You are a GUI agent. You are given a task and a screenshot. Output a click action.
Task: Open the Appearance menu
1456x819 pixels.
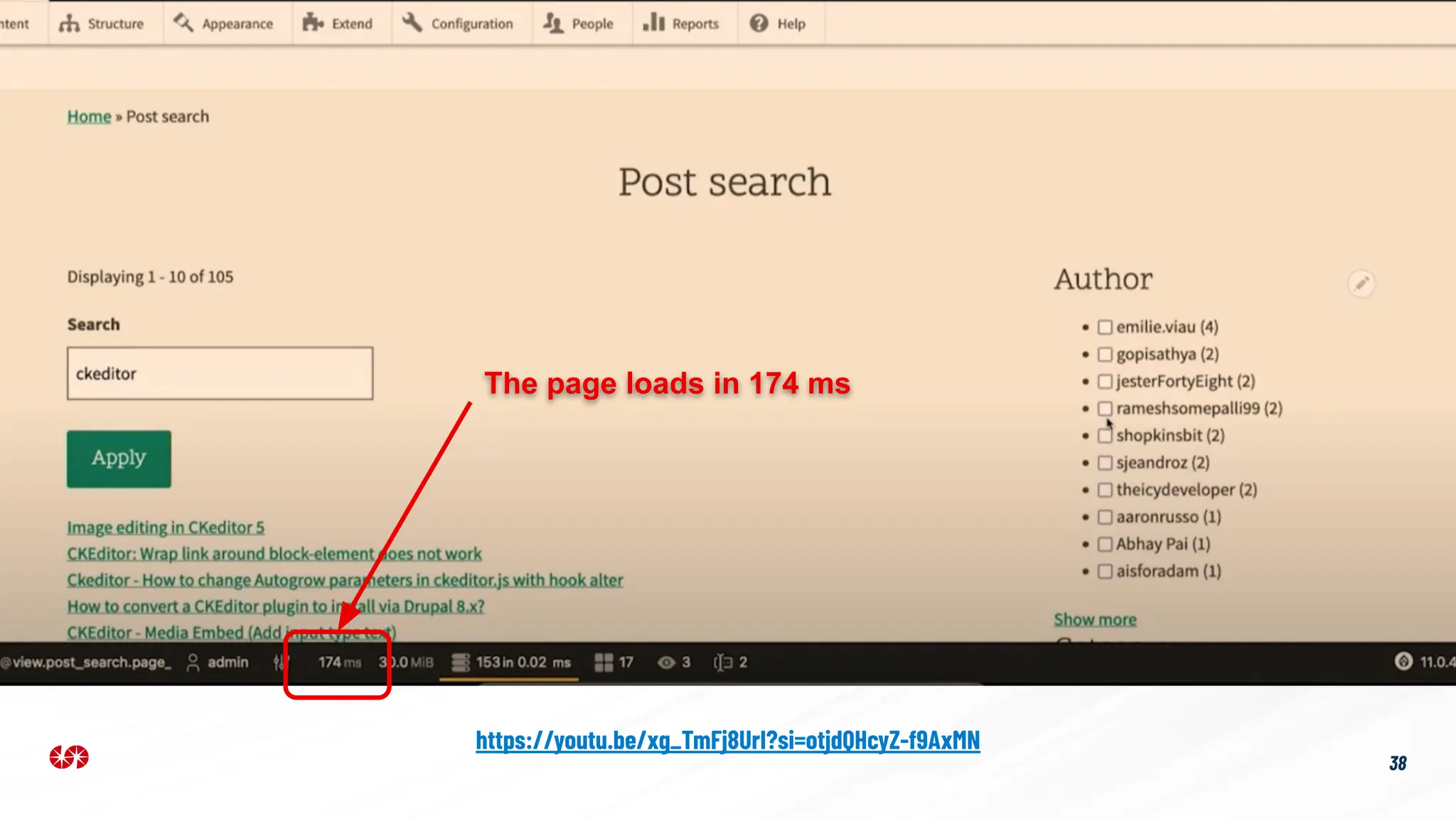pos(223,23)
